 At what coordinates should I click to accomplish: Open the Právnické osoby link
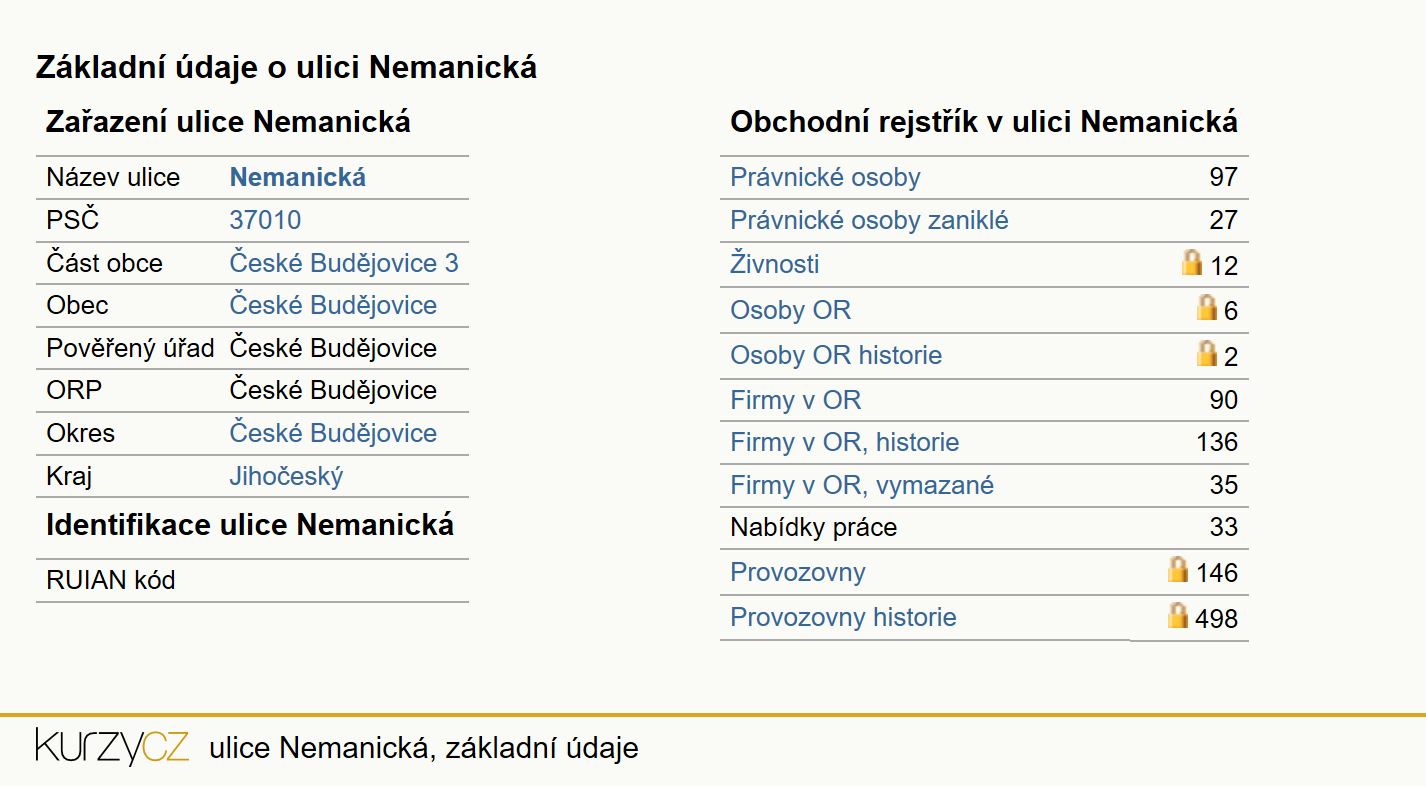pyautogui.click(x=825, y=178)
